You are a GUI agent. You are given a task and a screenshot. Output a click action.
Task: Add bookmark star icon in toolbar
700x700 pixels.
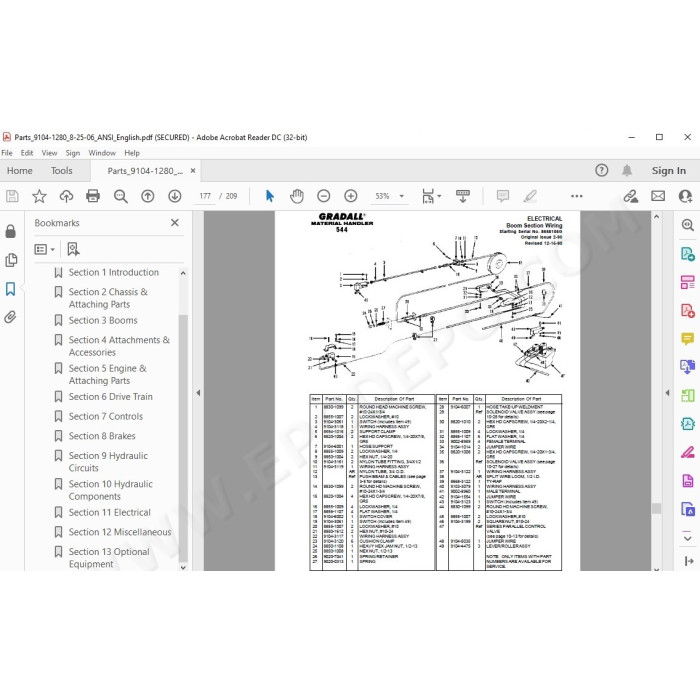[39, 196]
